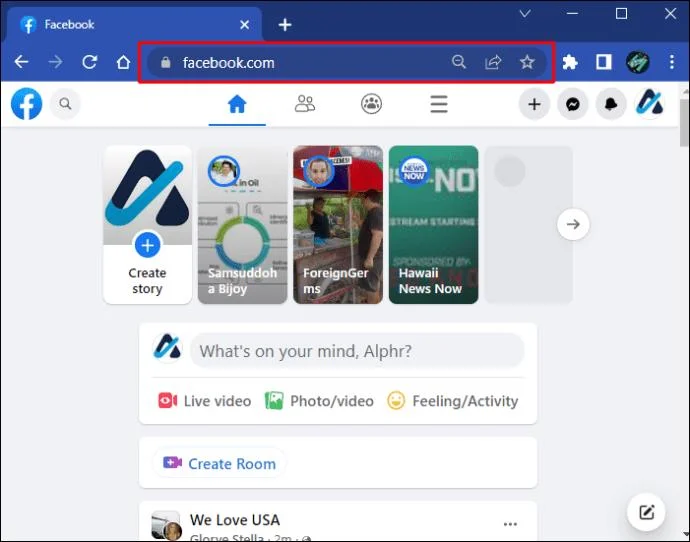Open the ForeignGerms story
The width and height of the screenshot is (690, 542).
[338, 225]
